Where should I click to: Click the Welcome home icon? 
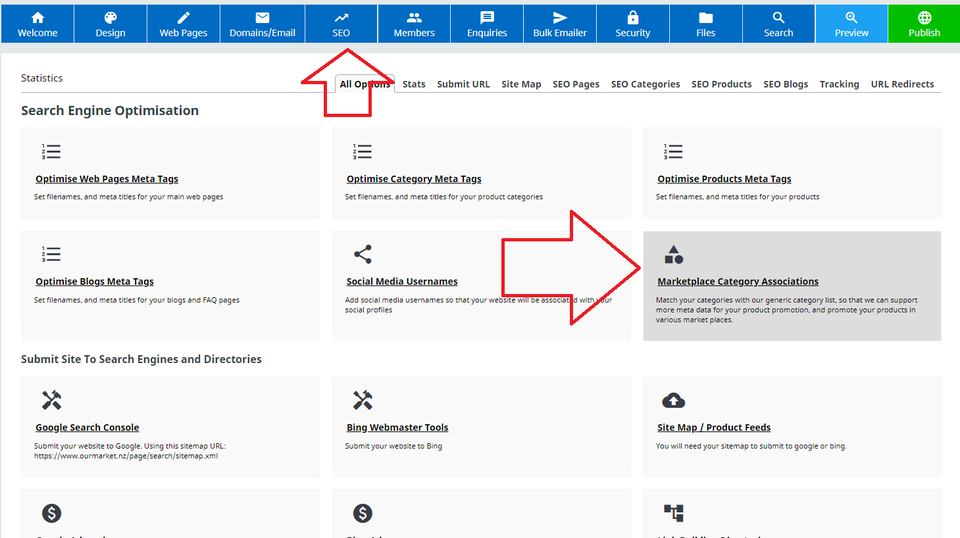pyautogui.click(x=37, y=18)
